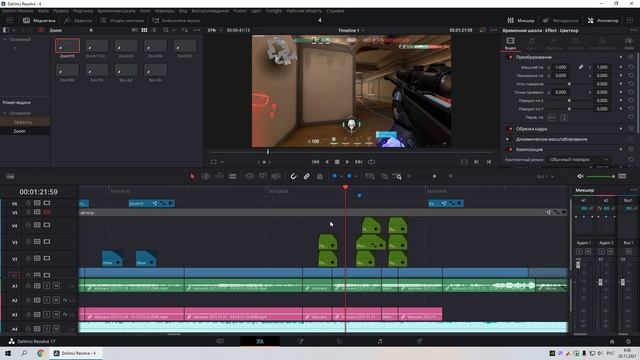Open the Cut page icon

click(220, 341)
